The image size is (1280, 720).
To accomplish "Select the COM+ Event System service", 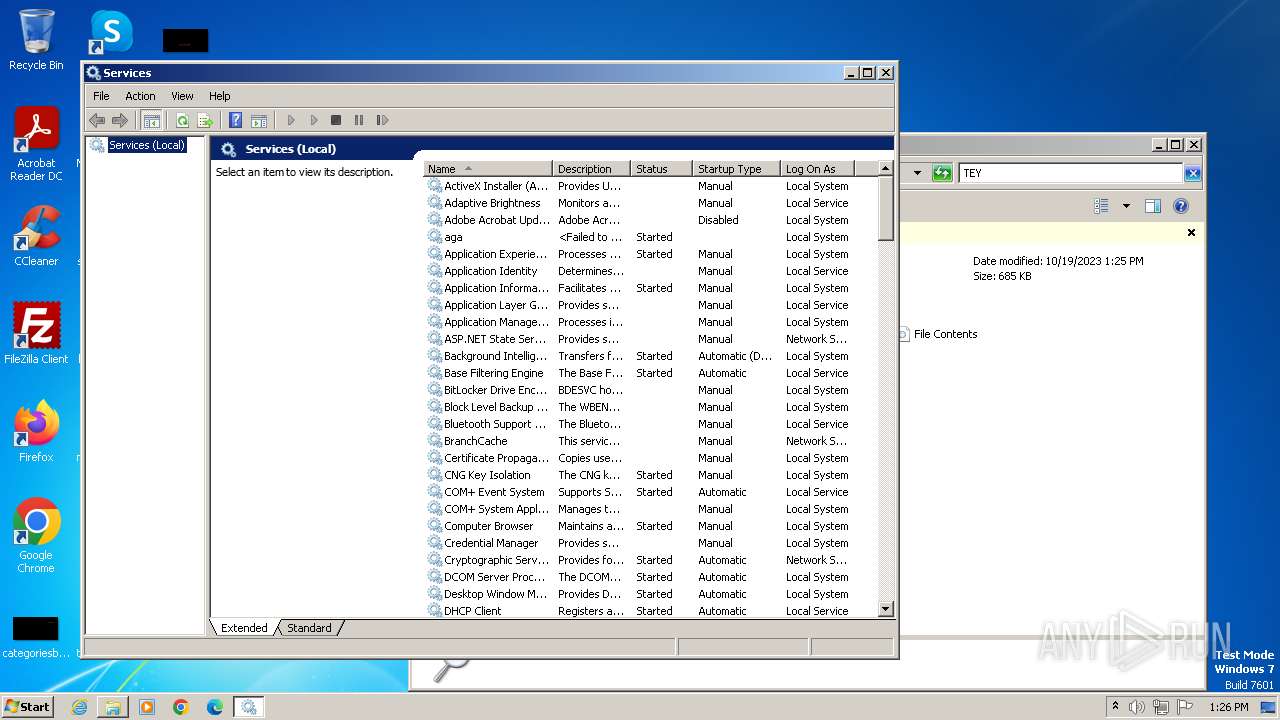I will [x=650, y=492].
